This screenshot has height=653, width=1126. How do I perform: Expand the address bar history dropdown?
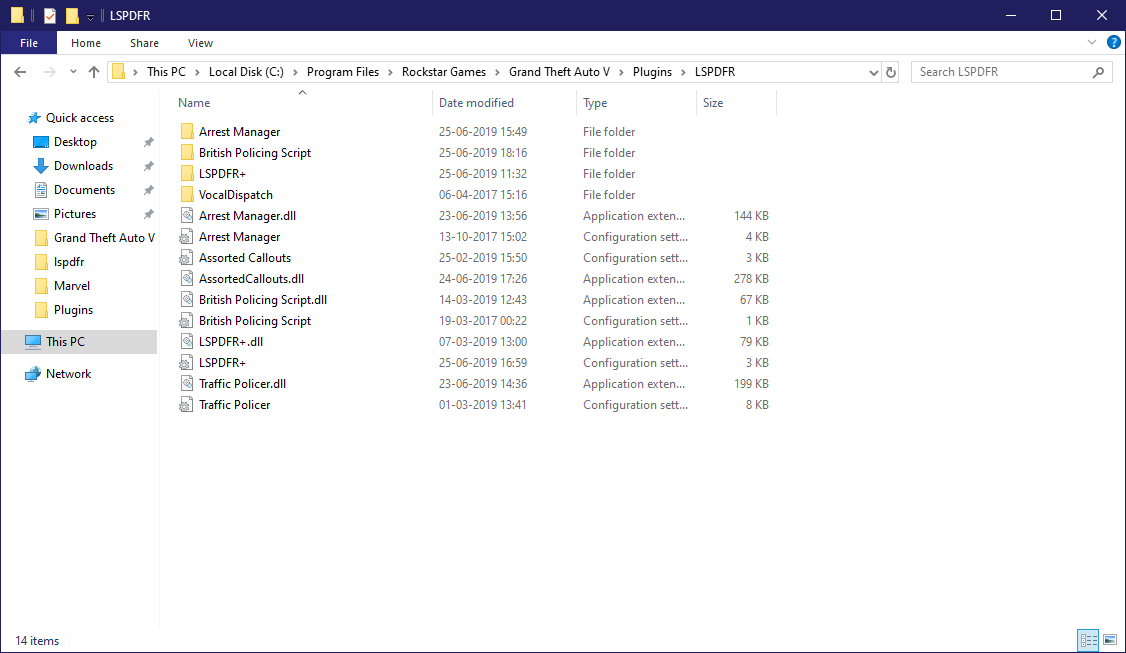tap(873, 72)
